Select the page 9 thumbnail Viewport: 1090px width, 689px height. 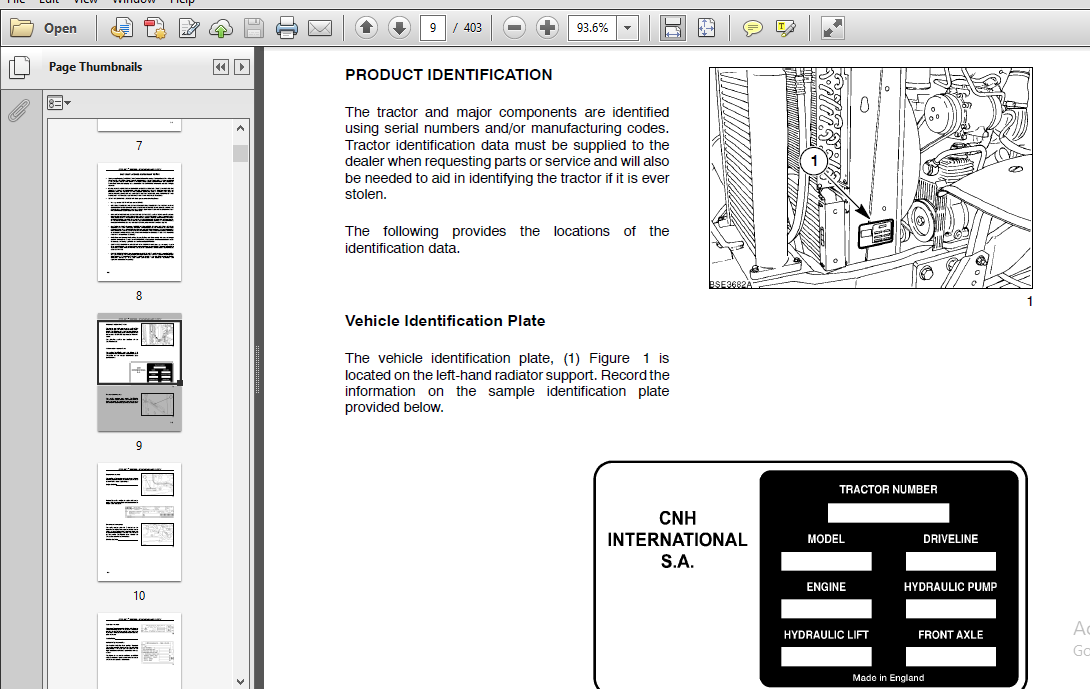click(139, 372)
